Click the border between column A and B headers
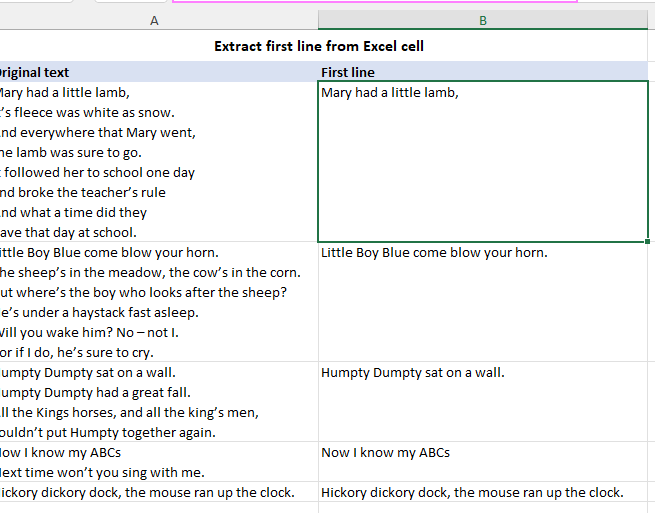Screen dimensions: 655x513 (318, 20)
